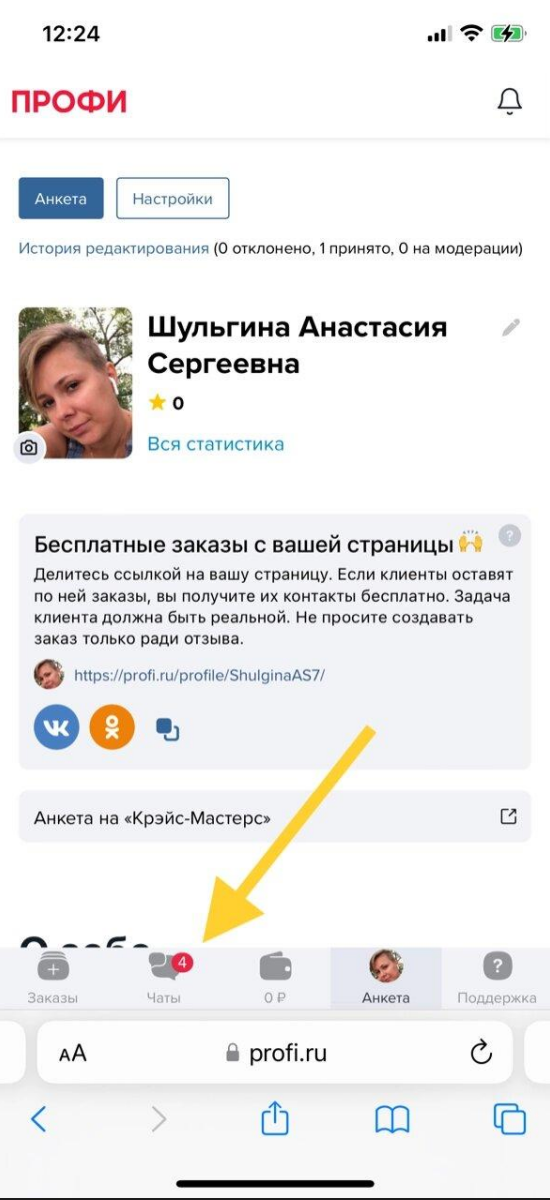Reload page in Safari address bar

[x=481, y=1051]
